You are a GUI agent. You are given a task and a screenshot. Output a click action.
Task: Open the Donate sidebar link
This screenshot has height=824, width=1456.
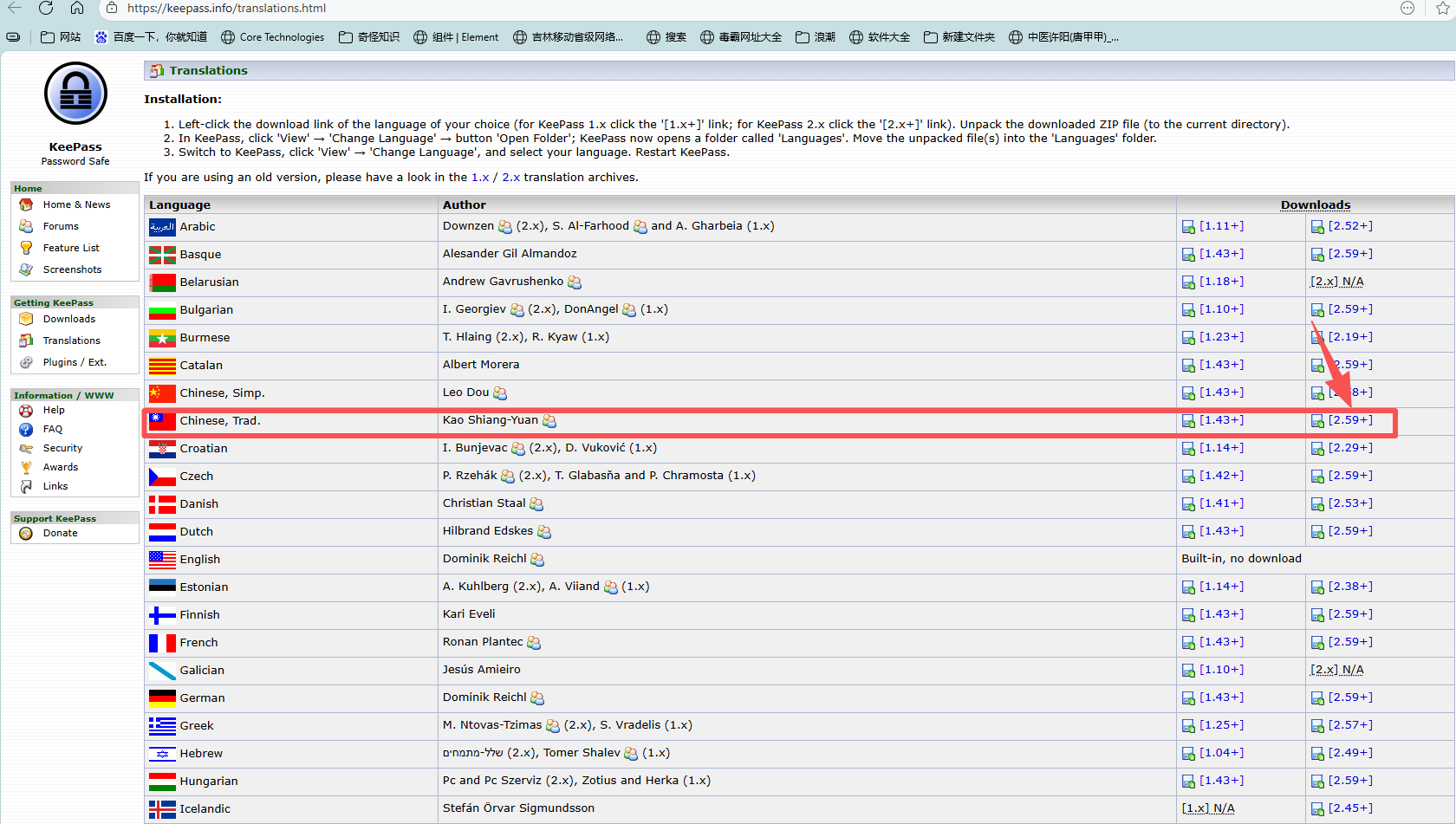pos(61,533)
